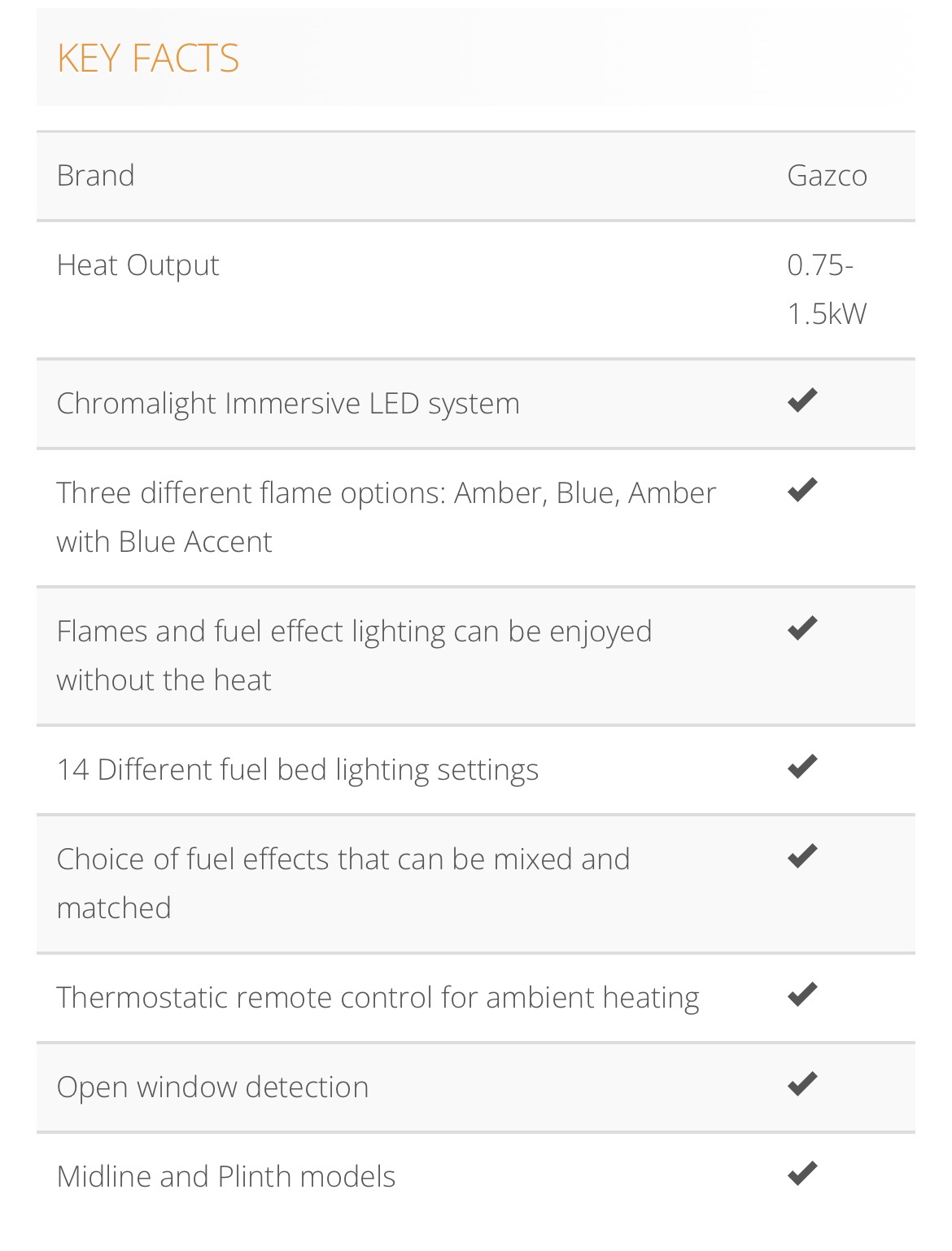This screenshot has width=952, height=1251.
Task: Click checkmark for Thermostatic remote control
Action: [802, 995]
